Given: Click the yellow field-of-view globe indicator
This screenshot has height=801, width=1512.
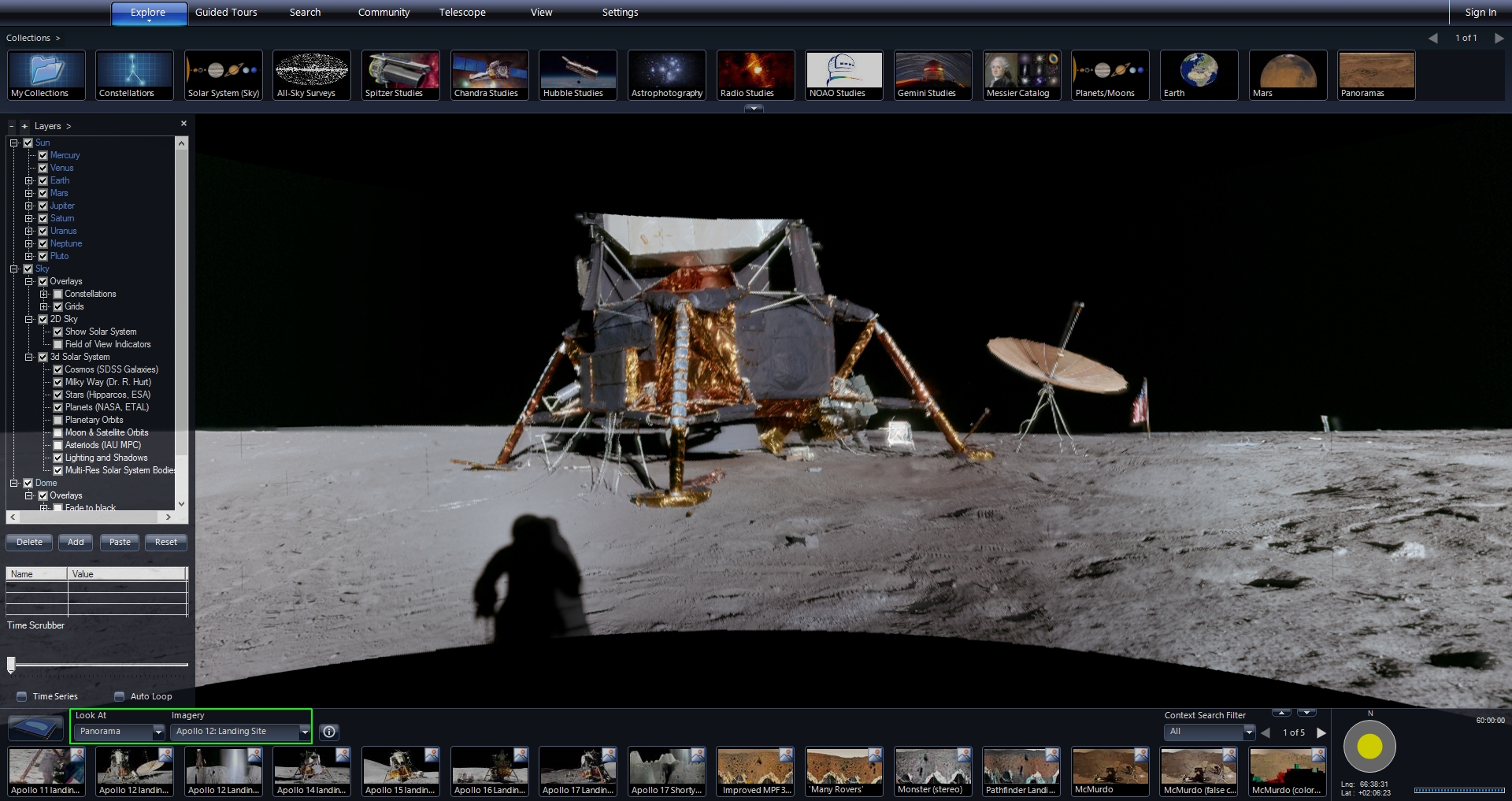Looking at the screenshot, I should 1369,746.
